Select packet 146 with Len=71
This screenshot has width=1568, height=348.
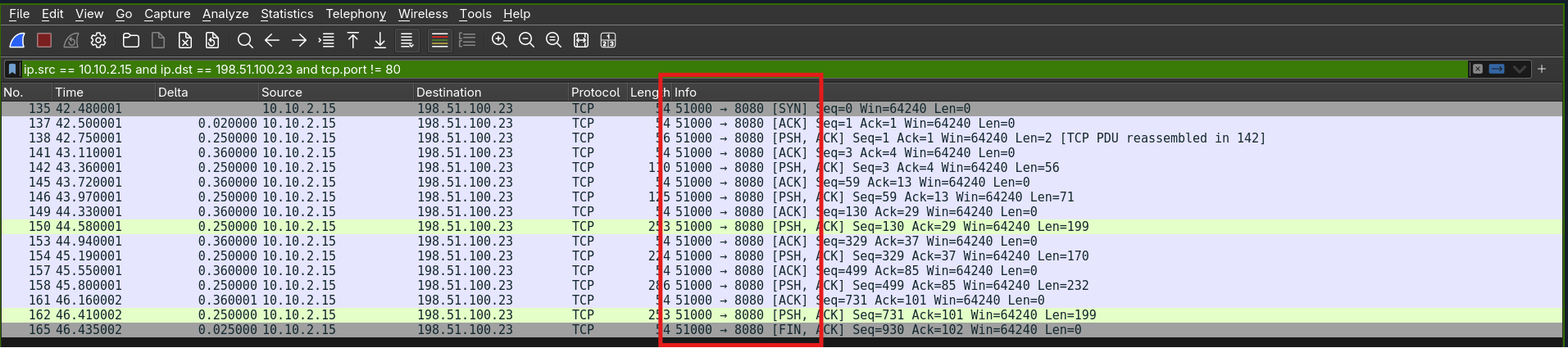click(784, 197)
